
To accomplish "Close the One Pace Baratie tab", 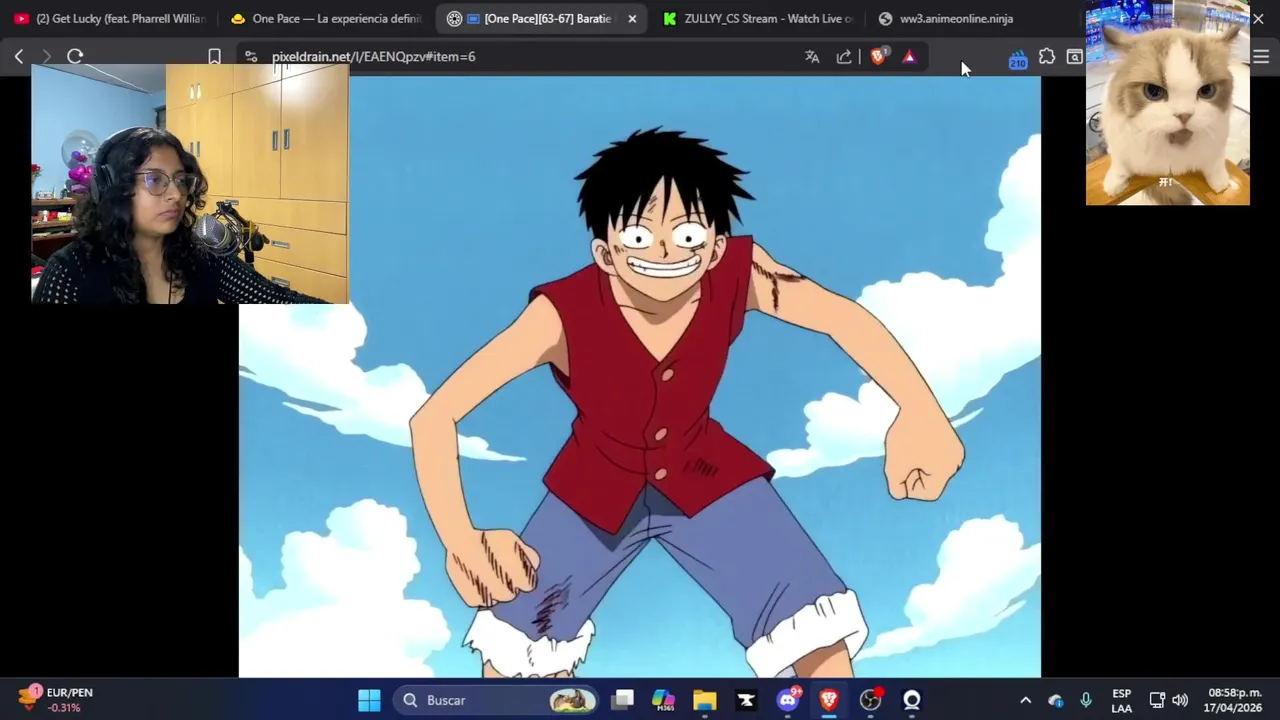I will pos(632,19).
